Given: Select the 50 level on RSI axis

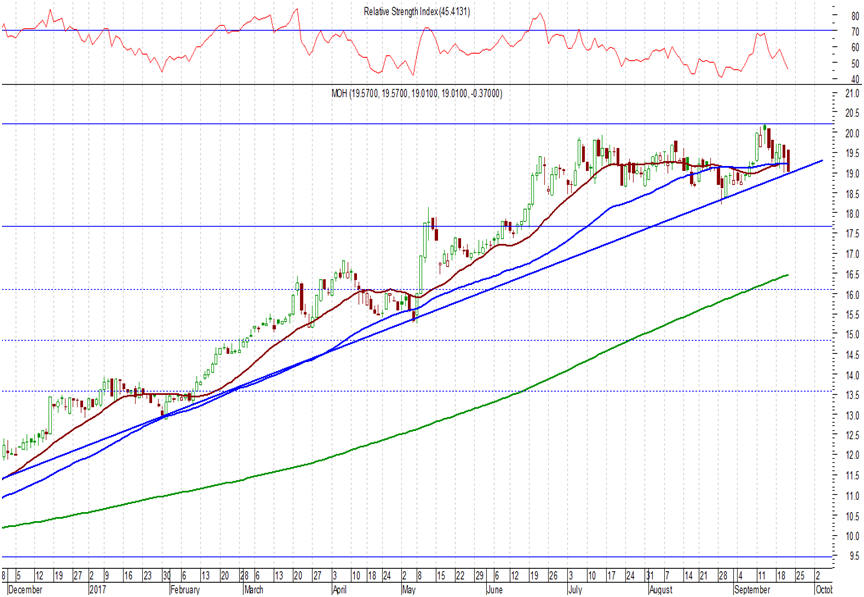Looking at the screenshot, I should pyautogui.click(x=855, y=63).
